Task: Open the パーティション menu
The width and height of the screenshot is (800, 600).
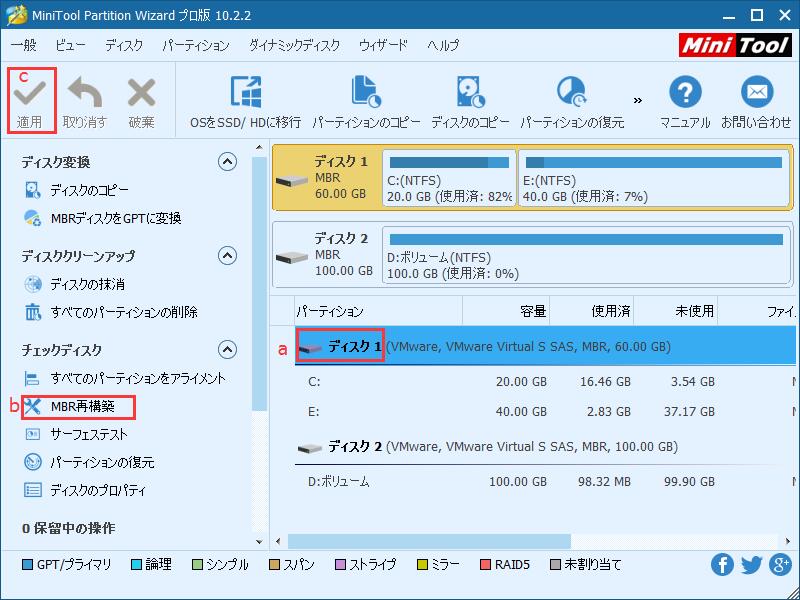Action: (x=196, y=45)
